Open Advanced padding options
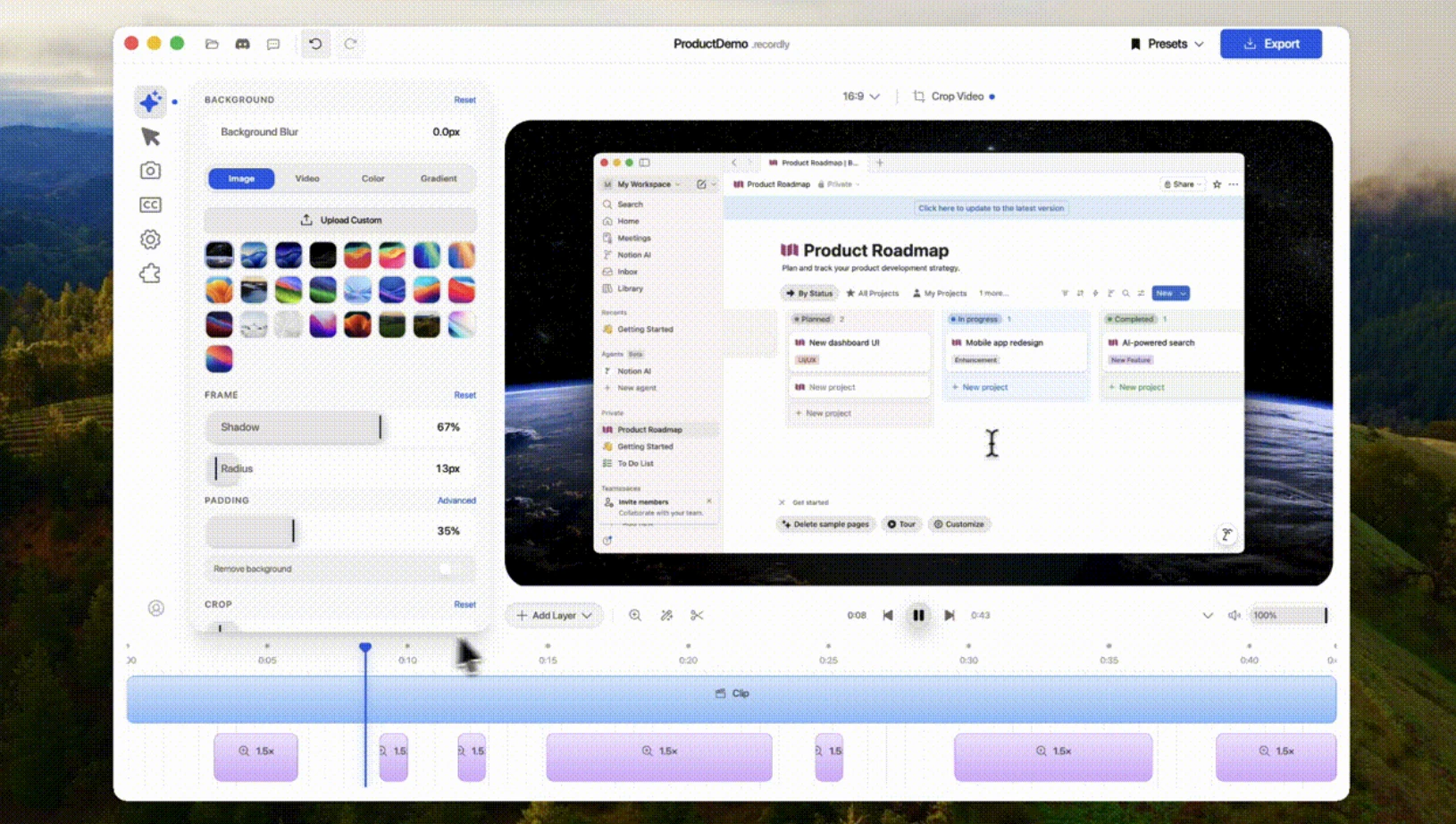The width and height of the screenshot is (1456, 824). tap(456, 500)
